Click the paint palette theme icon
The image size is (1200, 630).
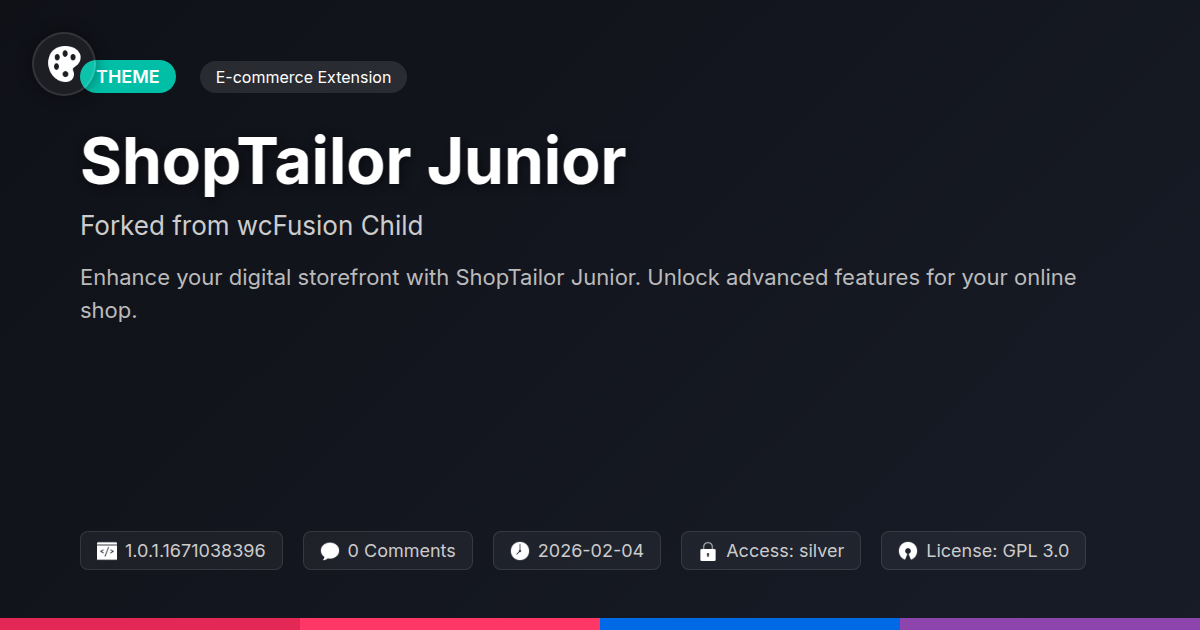tap(64, 64)
